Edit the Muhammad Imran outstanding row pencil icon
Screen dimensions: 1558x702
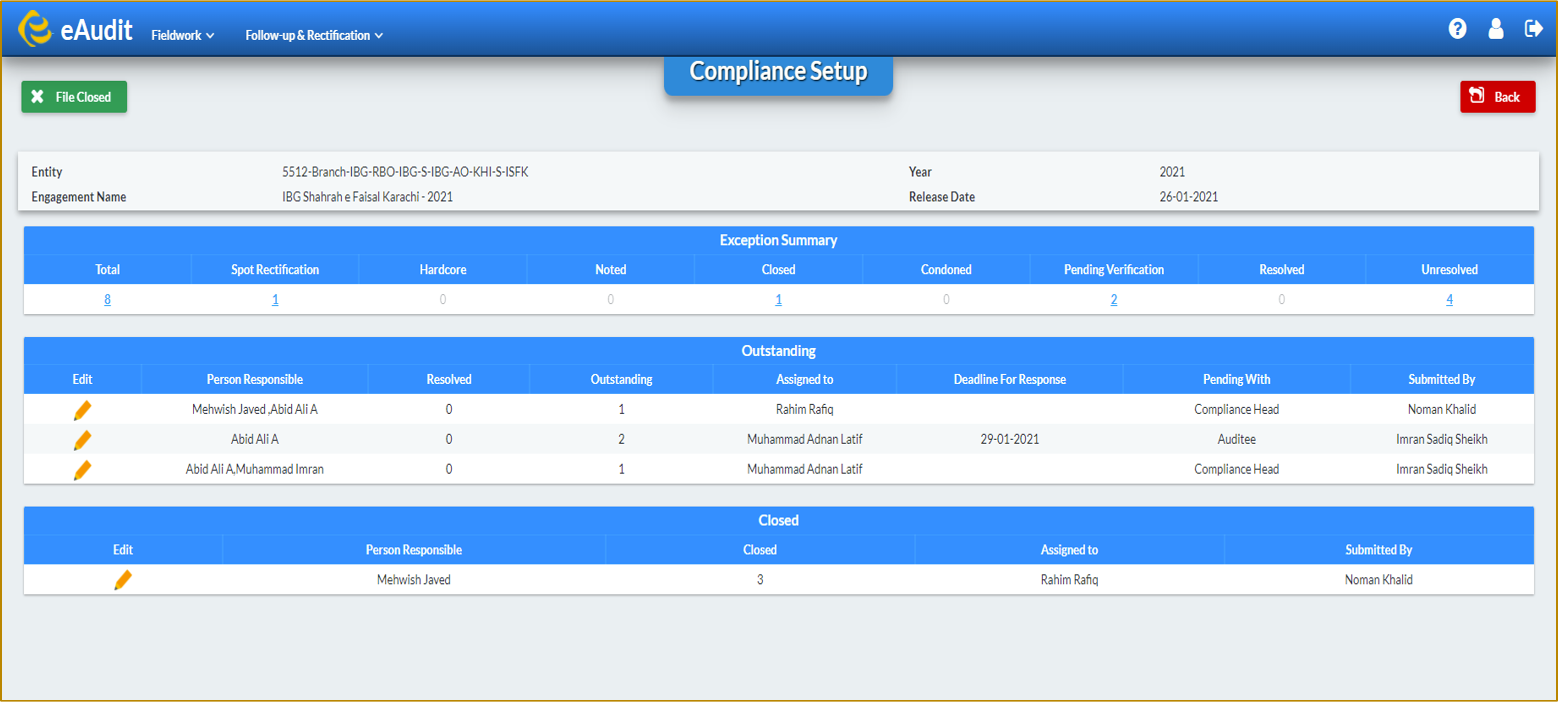coord(83,468)
